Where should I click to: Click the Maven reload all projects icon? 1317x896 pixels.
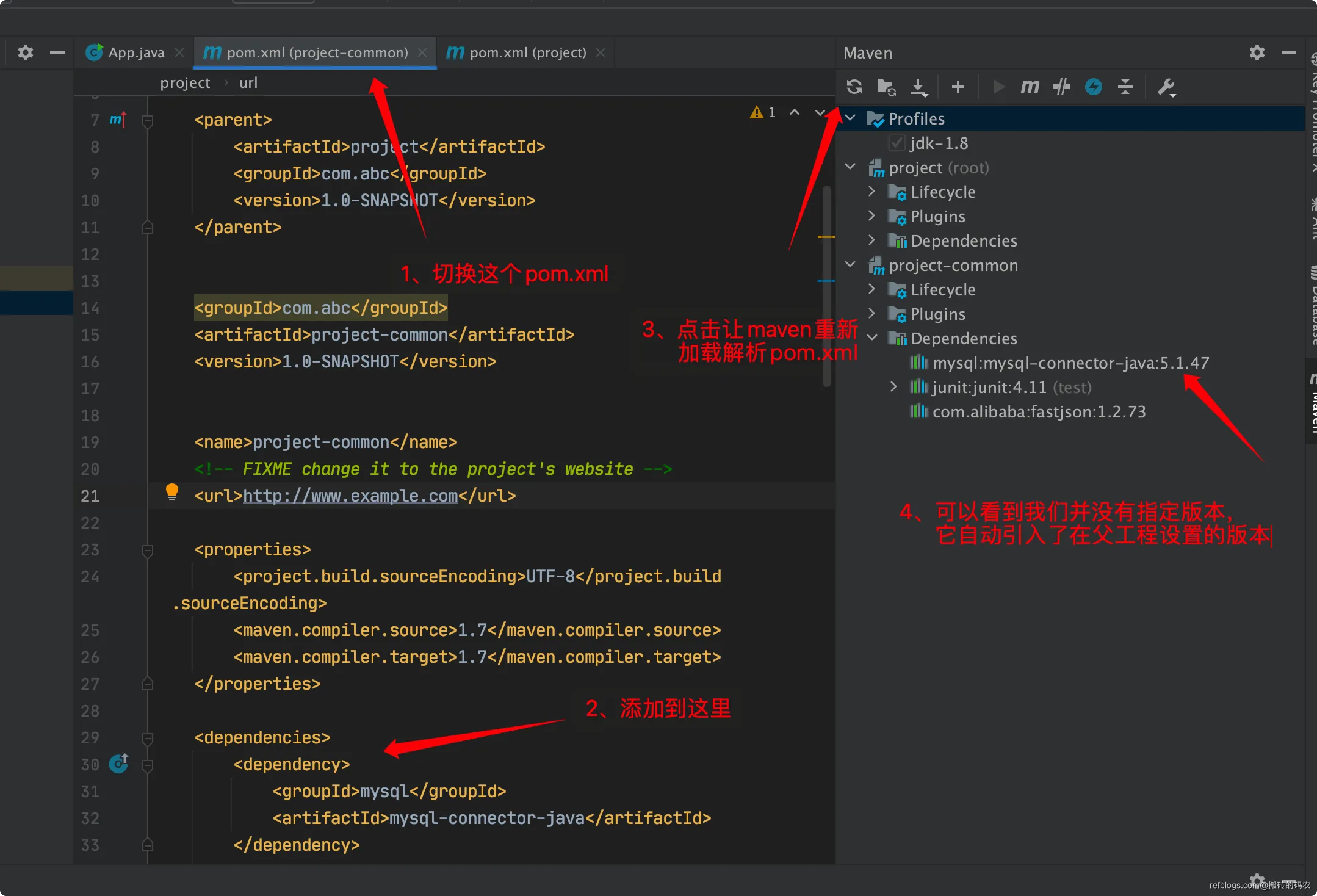(854, 87)
